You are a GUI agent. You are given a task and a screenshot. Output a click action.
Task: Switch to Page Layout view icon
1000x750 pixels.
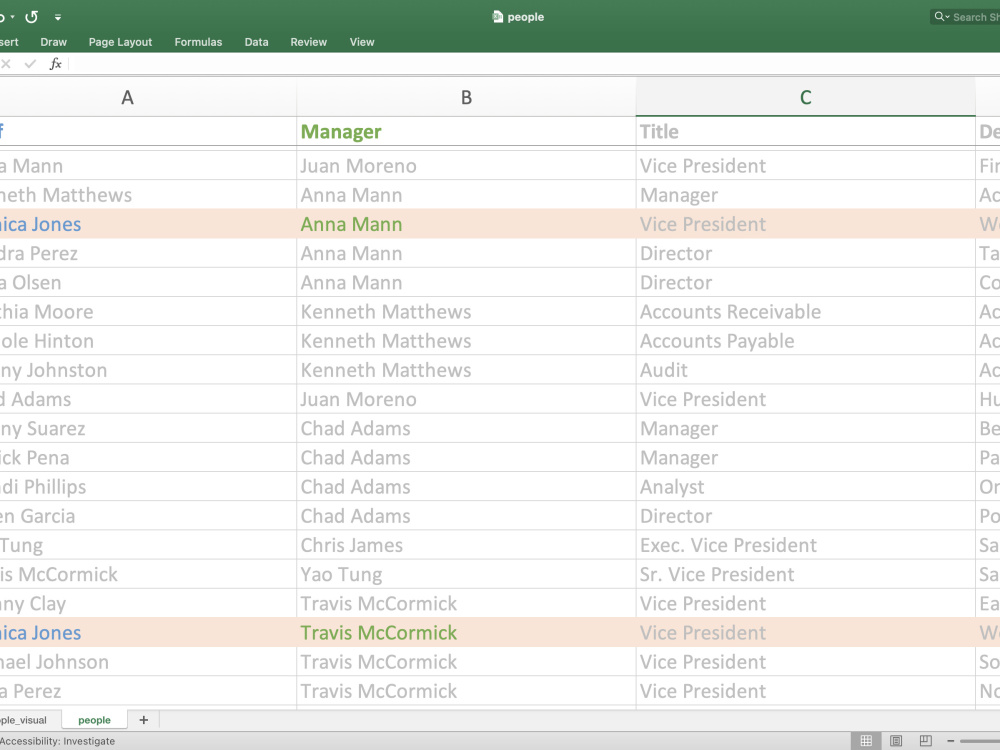[x=896, y=740]
